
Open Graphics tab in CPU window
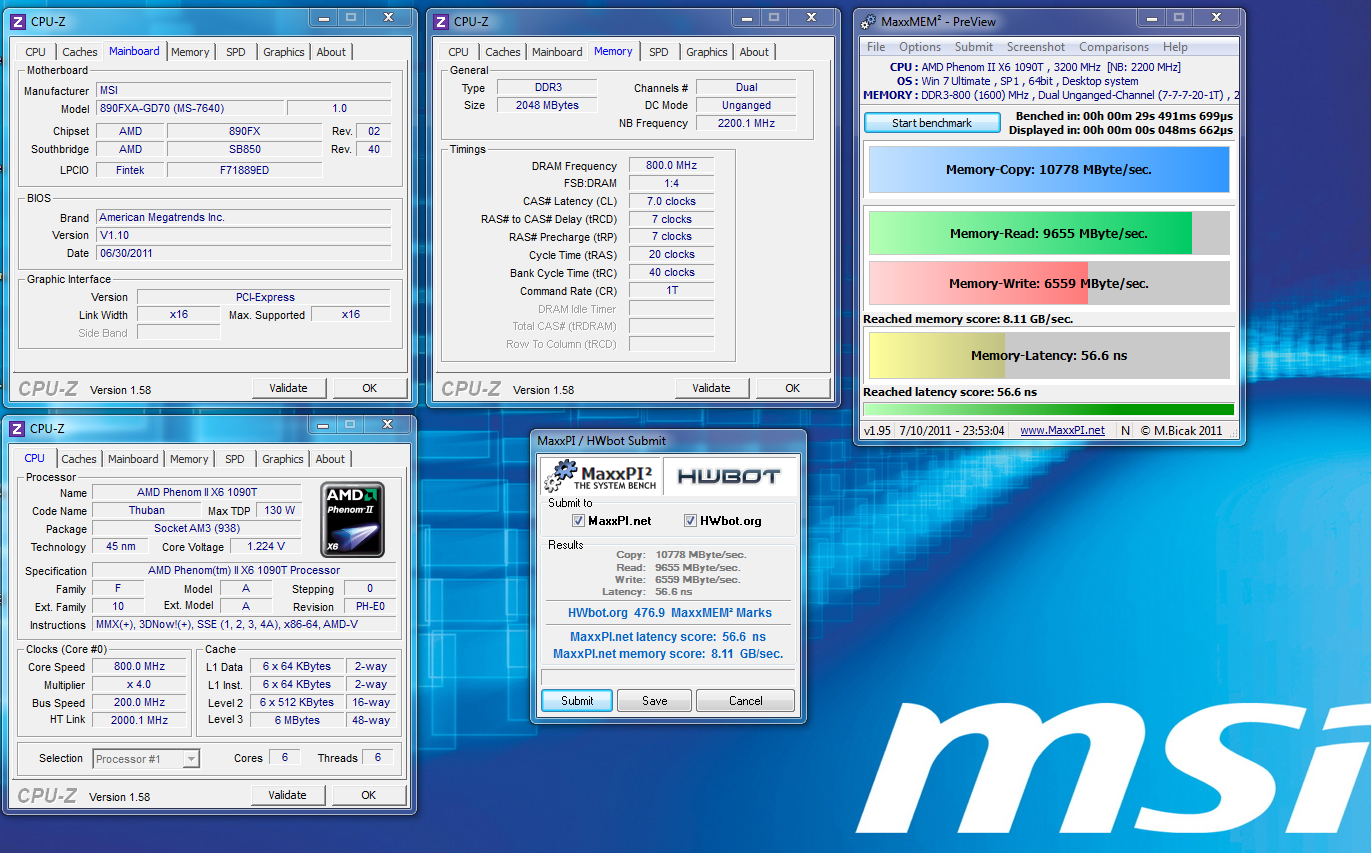point(283,459)
